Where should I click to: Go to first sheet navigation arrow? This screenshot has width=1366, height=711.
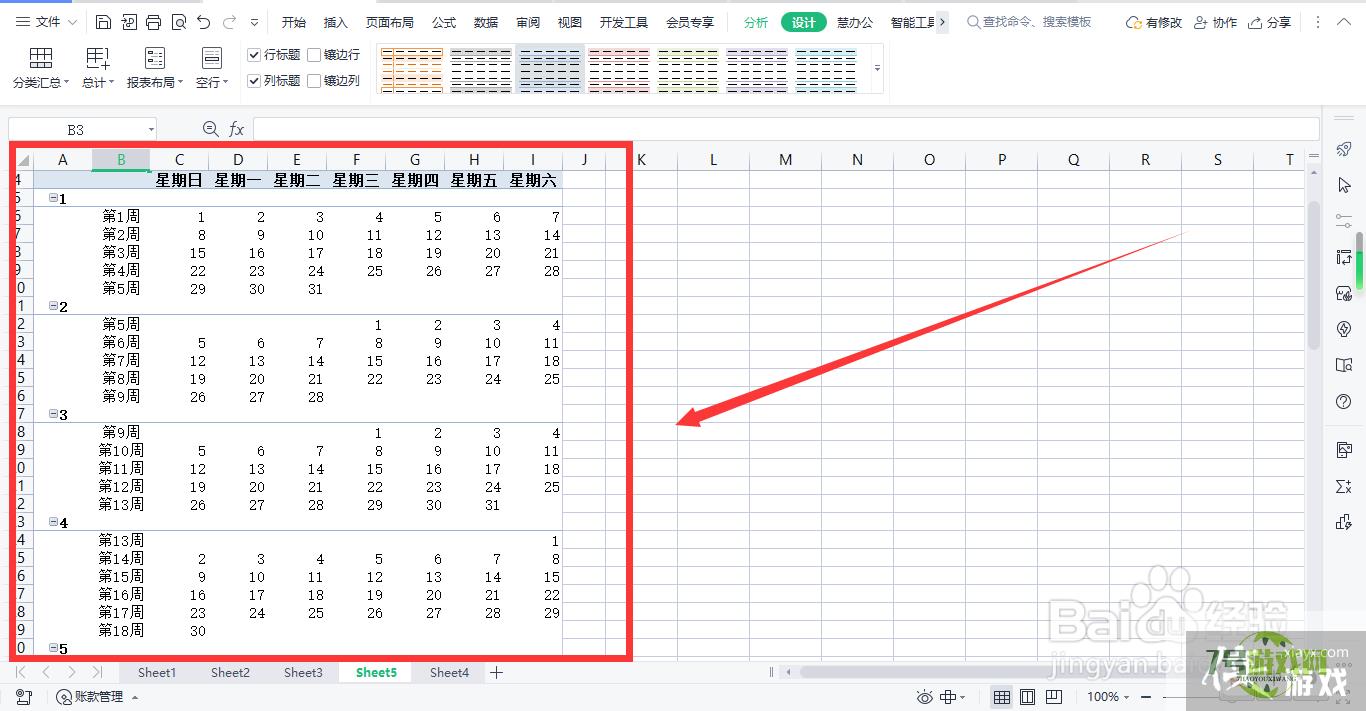pyautogui.click(x=21, y=673)
